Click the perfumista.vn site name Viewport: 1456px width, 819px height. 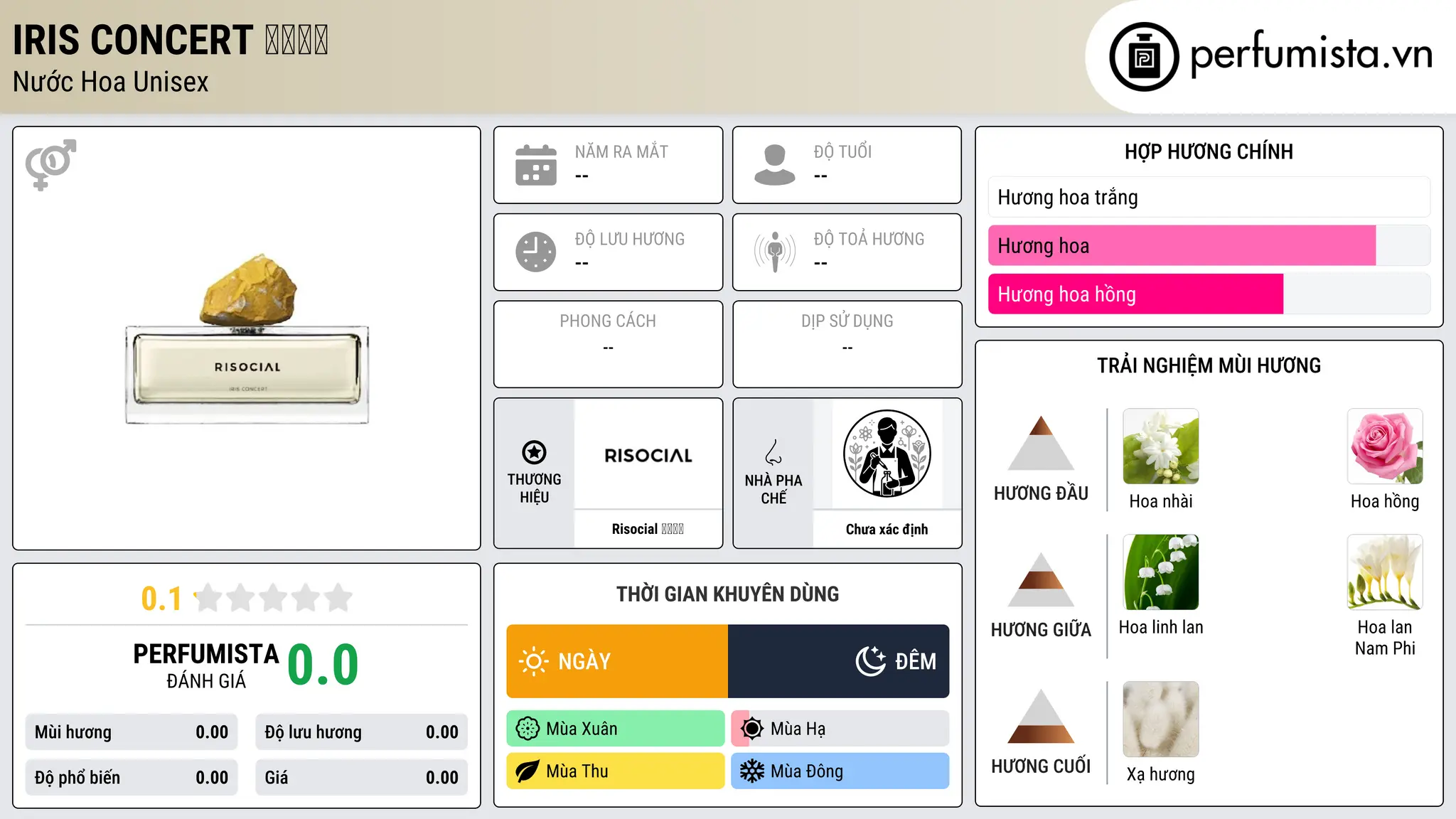[x=1311, y=54]
